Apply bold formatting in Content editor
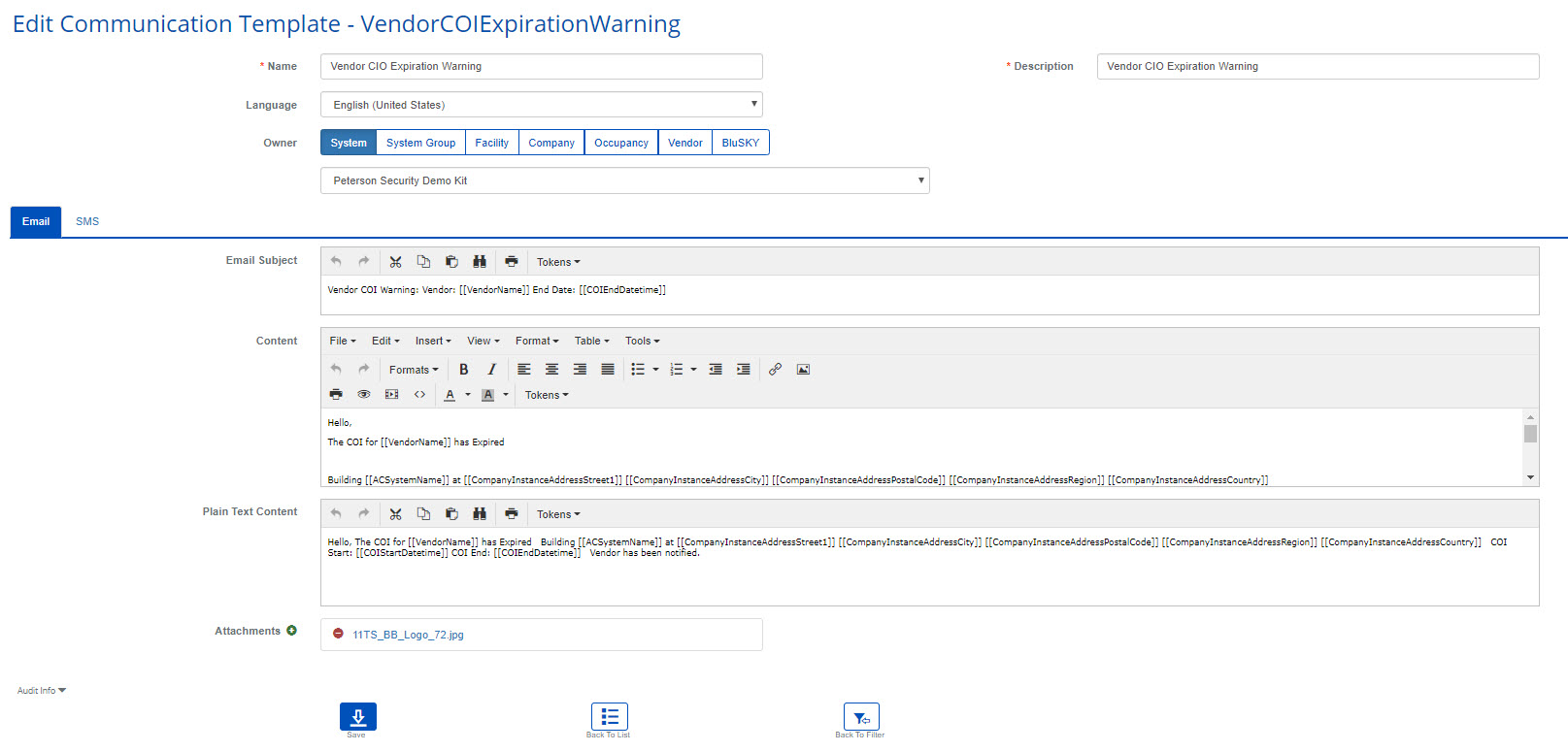The height and width of the screenshot is (752, 1568). pos(464,370)
